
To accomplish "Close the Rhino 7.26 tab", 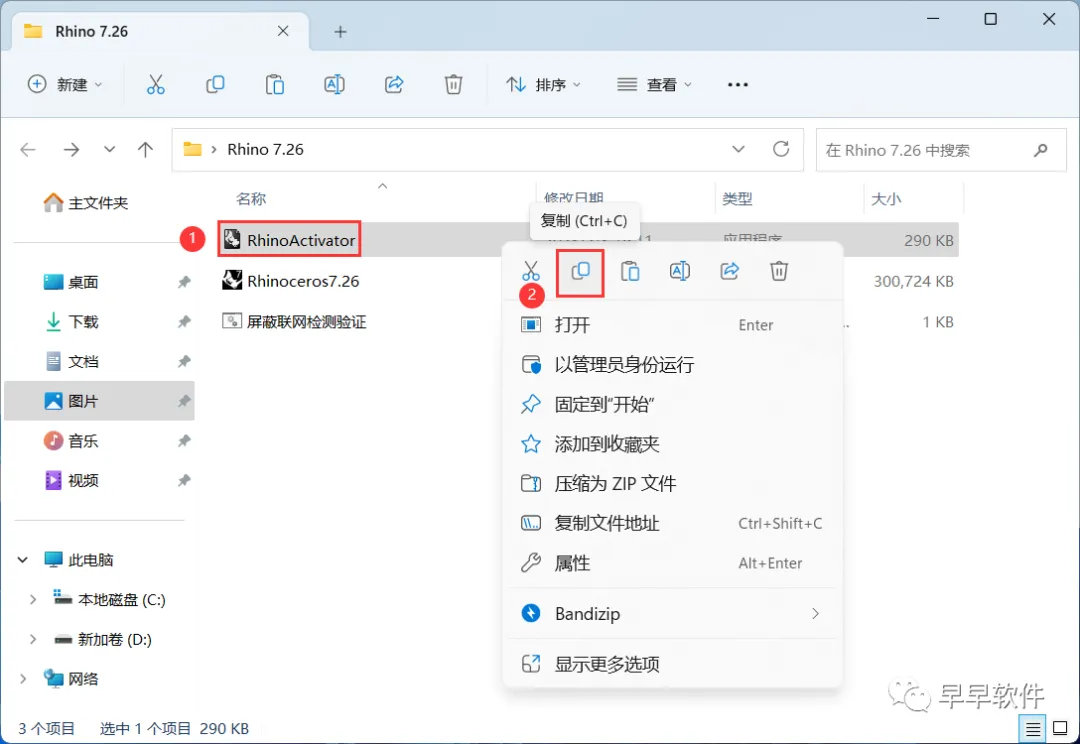I will [283, 31].
